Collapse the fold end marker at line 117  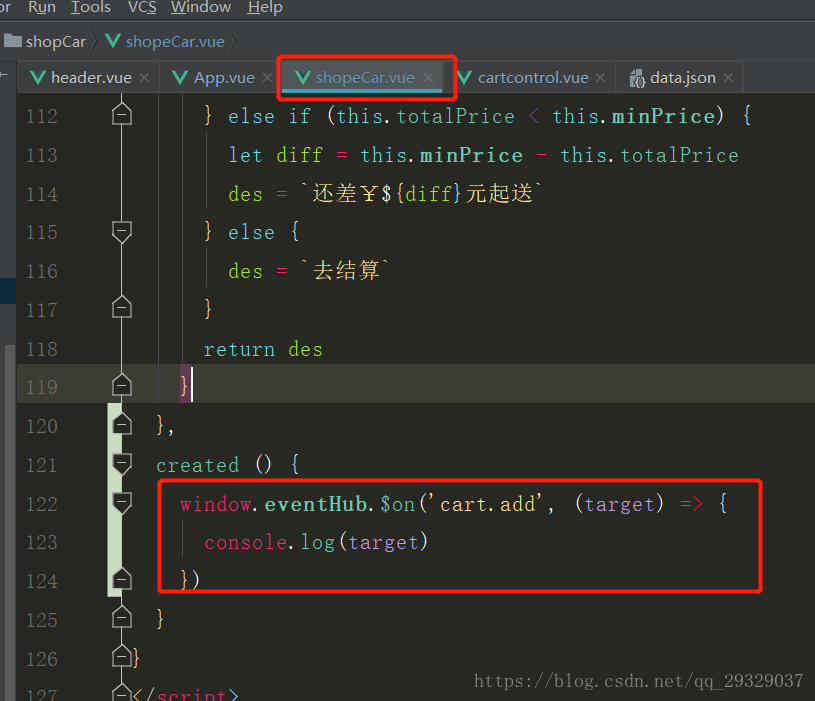point(122,308)
